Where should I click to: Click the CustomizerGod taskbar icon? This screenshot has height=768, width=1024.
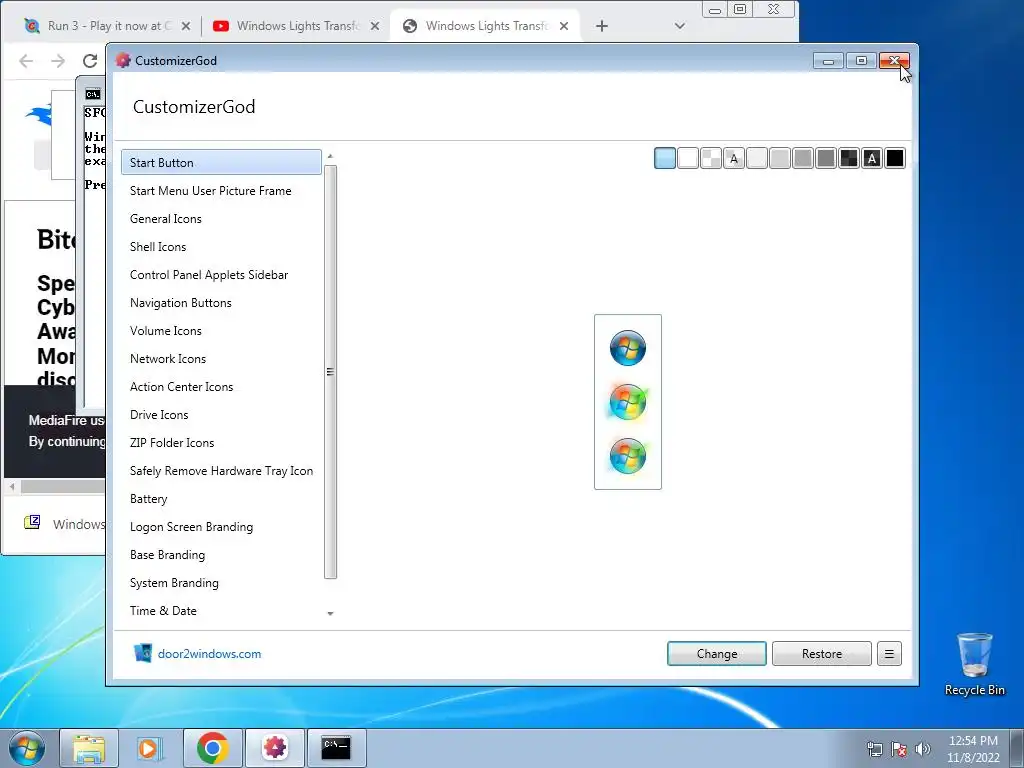(275, 748)
